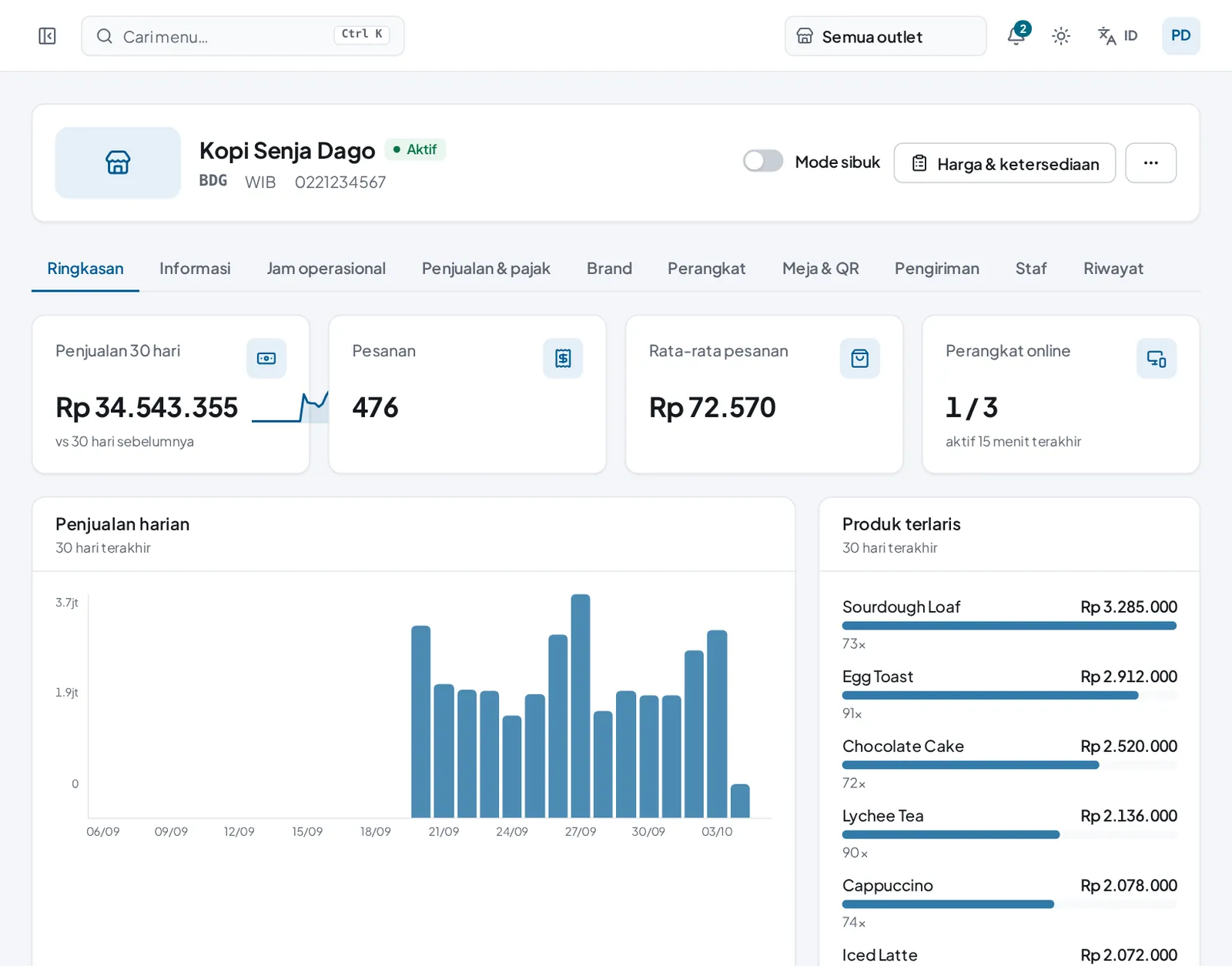Go to the Perangkat tab
Image resolution: width=1232 pixels, height=966 pixels.
pos(707,269)
